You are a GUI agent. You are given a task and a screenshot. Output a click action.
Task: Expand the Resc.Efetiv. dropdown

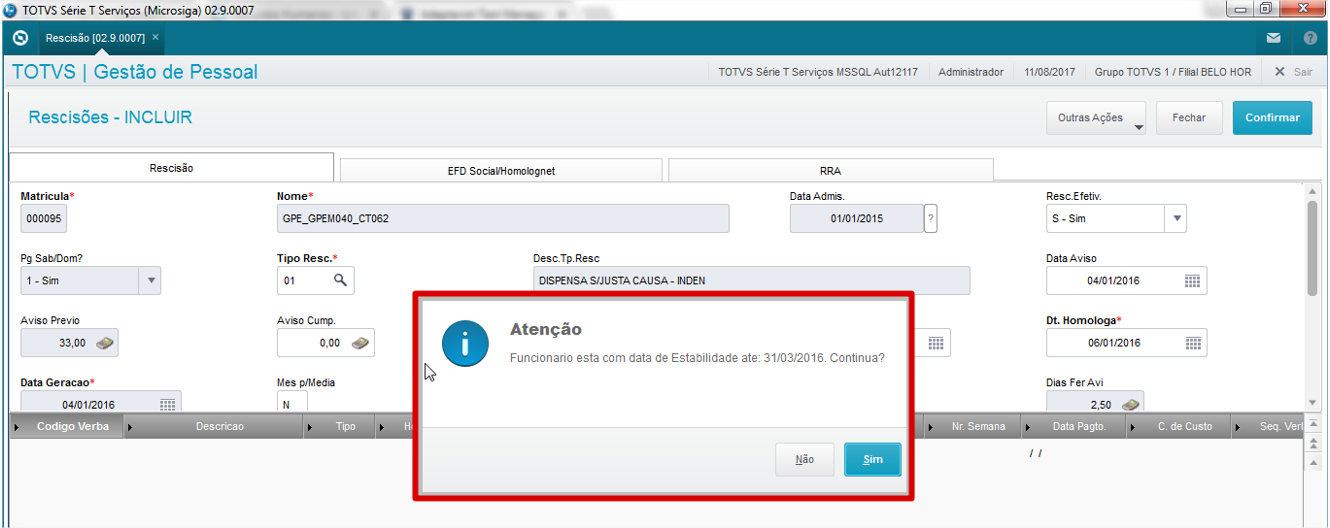coord(1176,219)
